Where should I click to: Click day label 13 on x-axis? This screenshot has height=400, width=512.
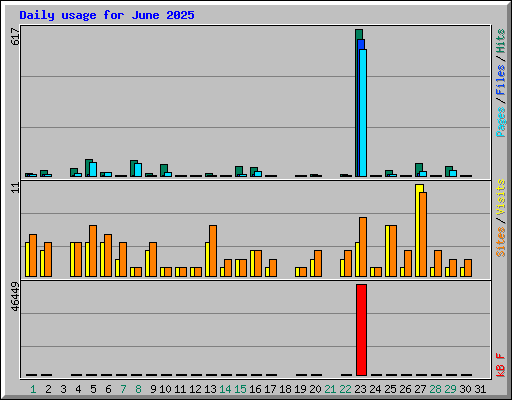click(x=210, y=389)
